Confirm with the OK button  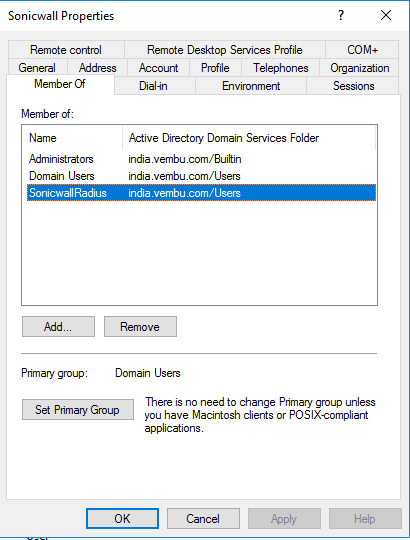coord(122,518)
